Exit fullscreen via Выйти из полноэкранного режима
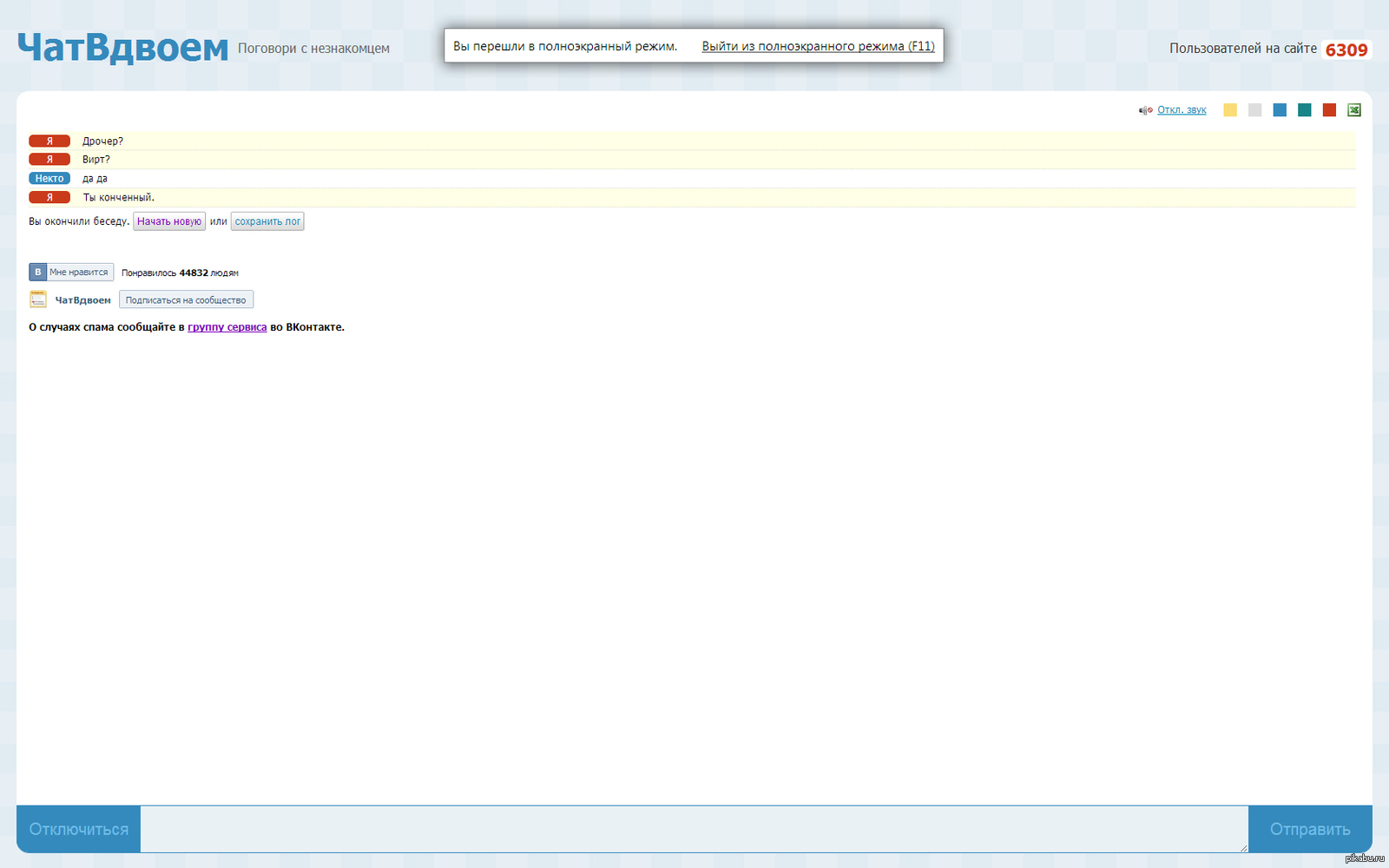1389x868 pixels. click(819, 46)
